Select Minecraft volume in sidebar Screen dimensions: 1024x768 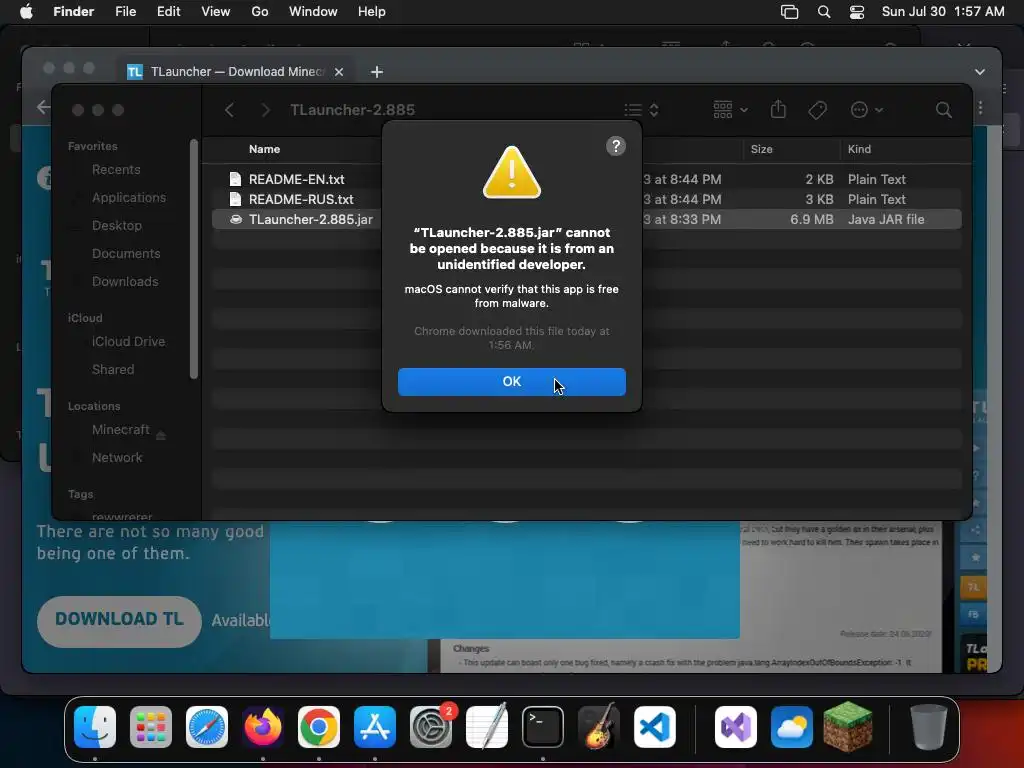(120, 430)
